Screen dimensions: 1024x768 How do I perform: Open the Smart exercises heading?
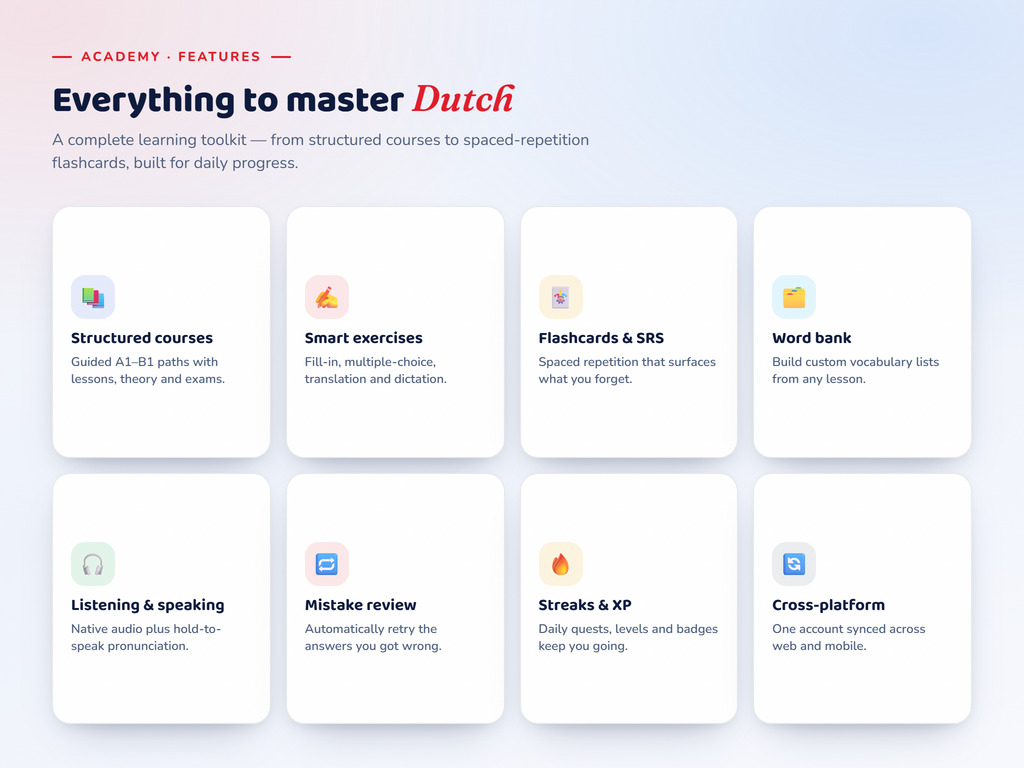click(x=363, y=338)
